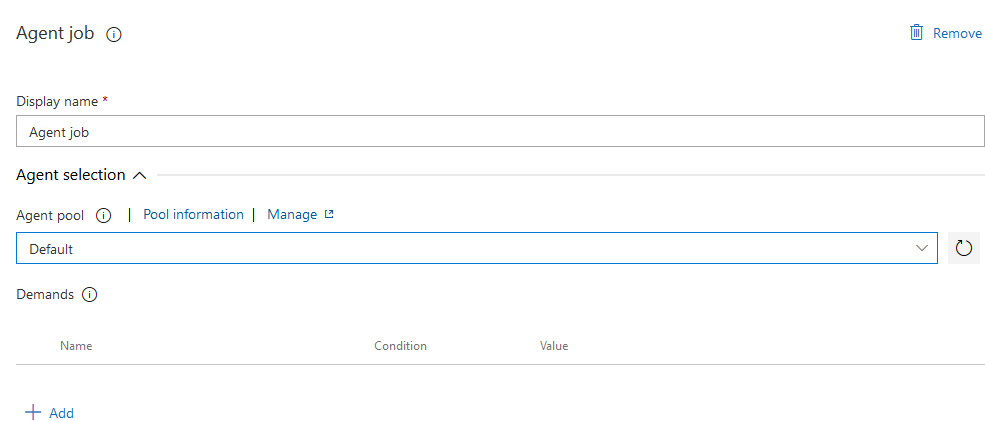Click the Agent job heading title
Viewport: 985px width, 421px height.
pyautogui.click(x=55, y=33)
